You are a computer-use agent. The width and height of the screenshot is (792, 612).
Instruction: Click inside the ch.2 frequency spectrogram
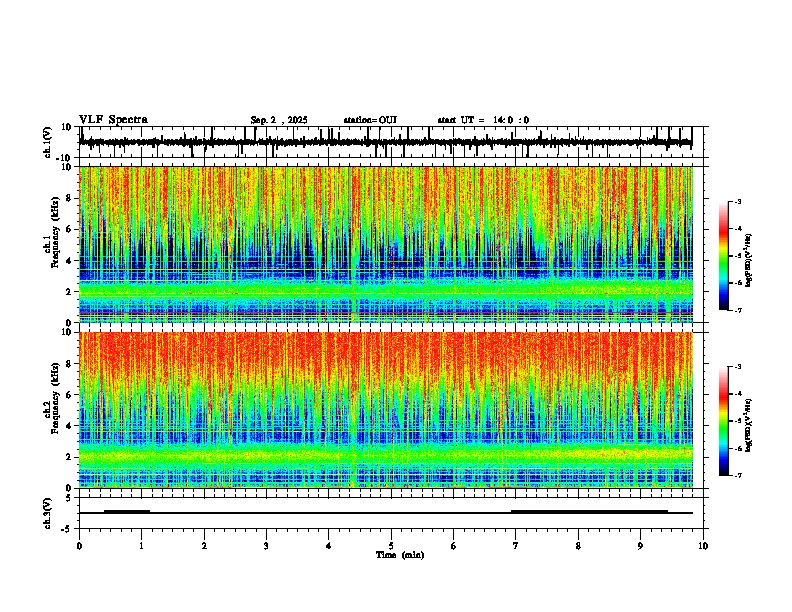[x=386, y=410]
